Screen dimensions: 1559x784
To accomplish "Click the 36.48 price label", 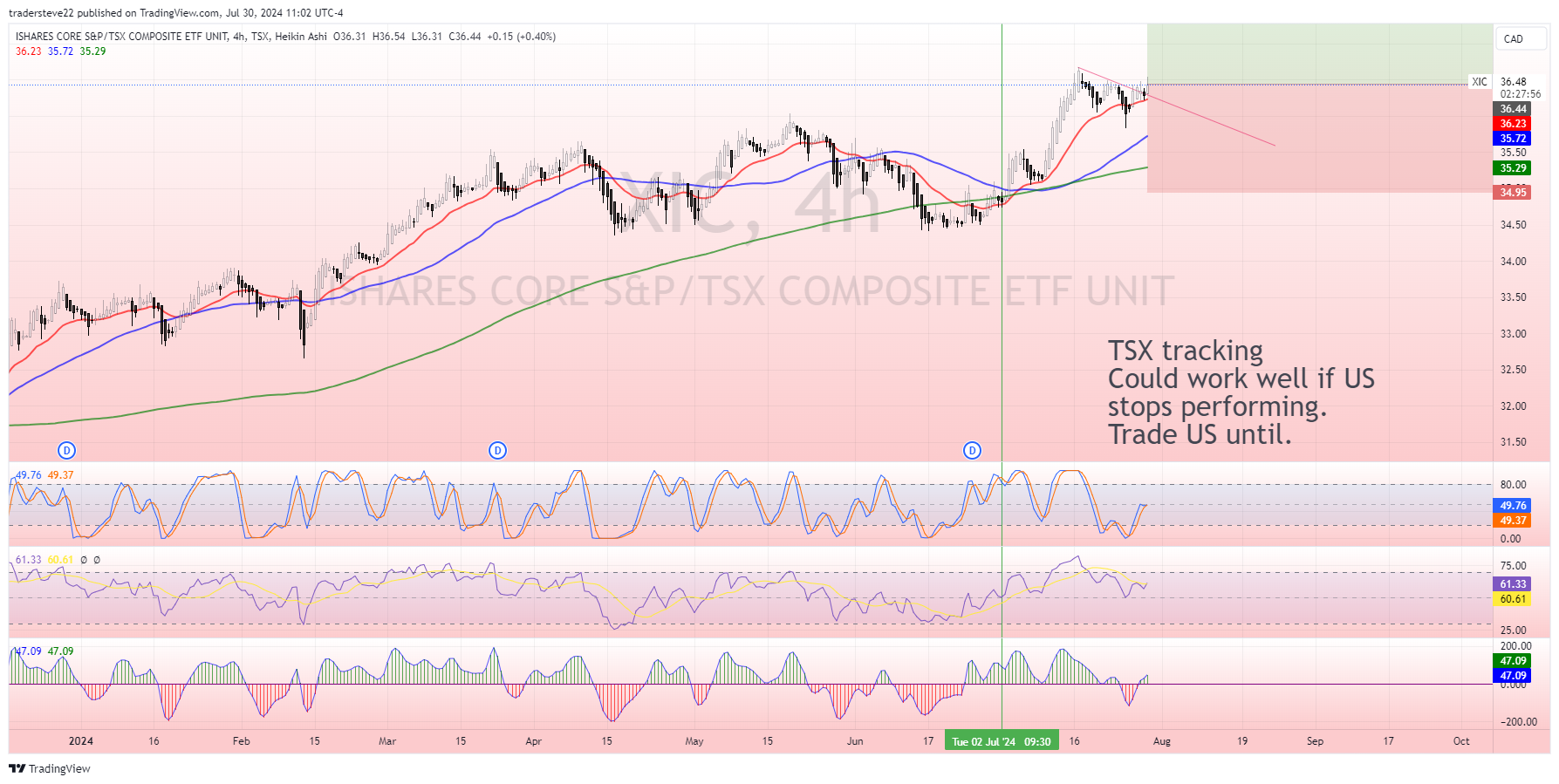I will coord(1514,82).
